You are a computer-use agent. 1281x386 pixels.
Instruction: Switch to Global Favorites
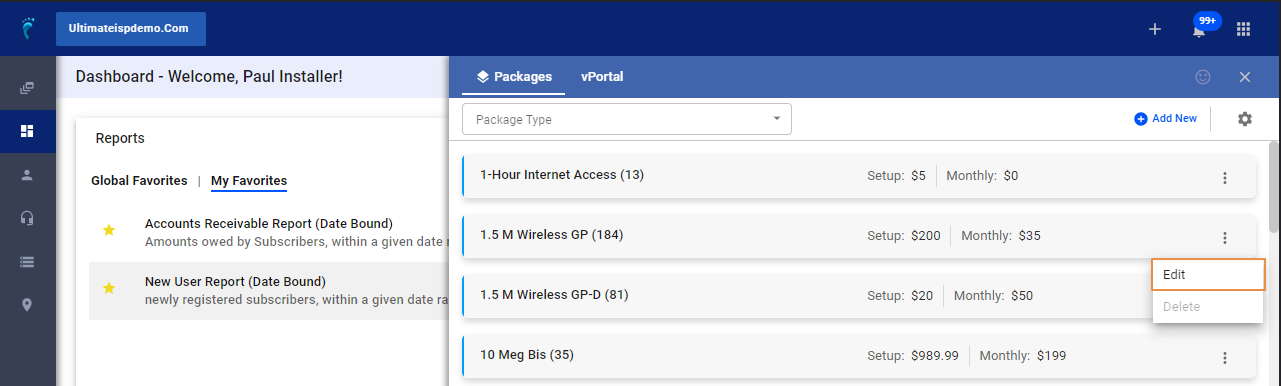(139, 181)
